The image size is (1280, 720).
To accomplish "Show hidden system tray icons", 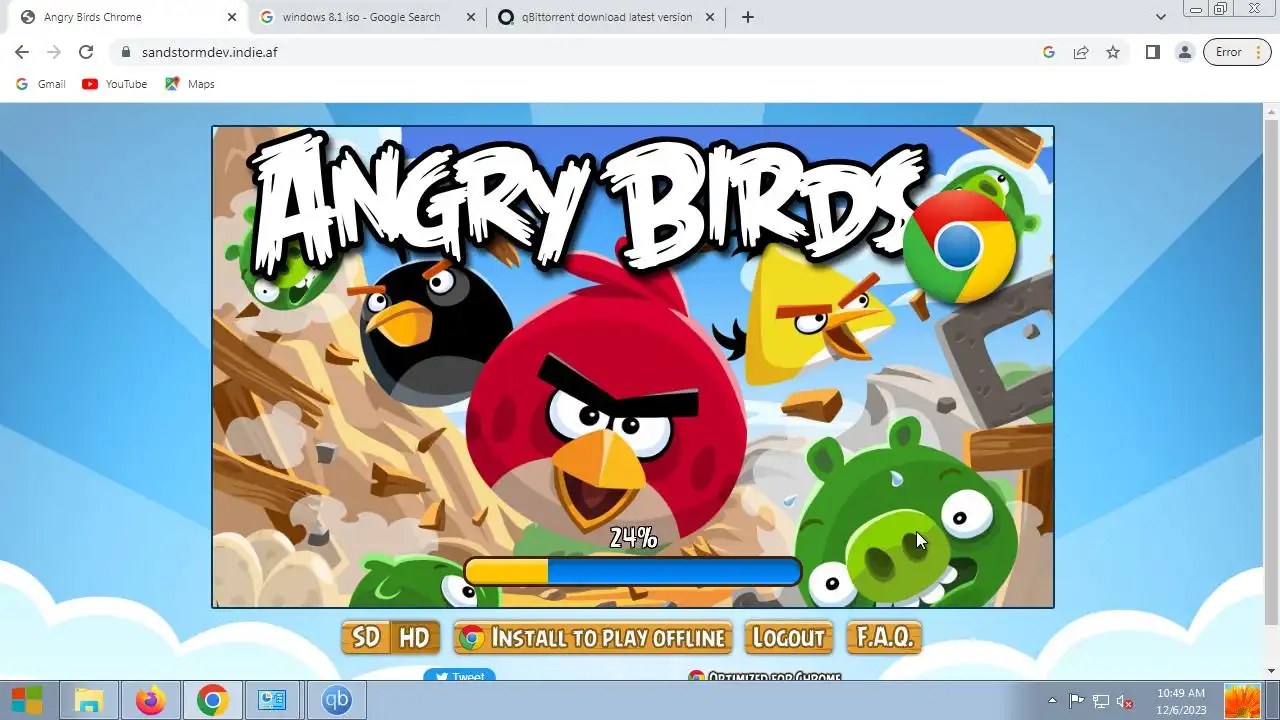I will 1052,701.
